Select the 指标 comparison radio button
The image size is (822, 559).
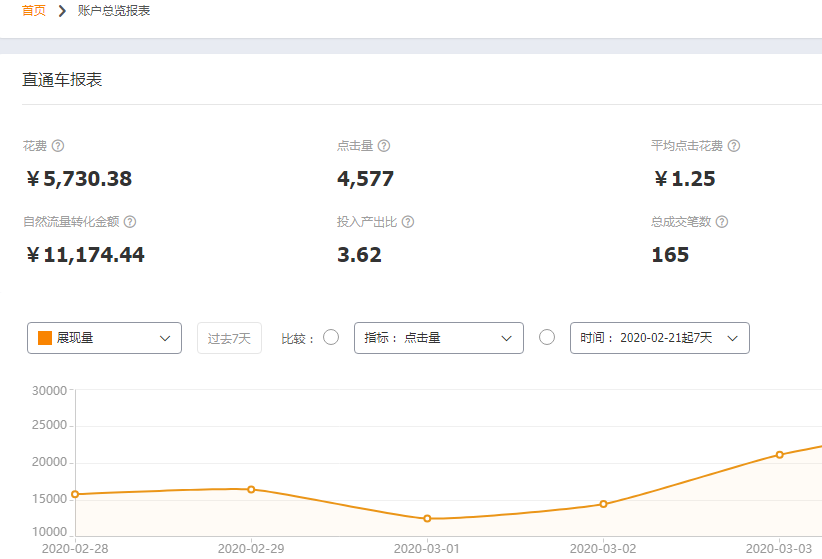pos(331,337)
